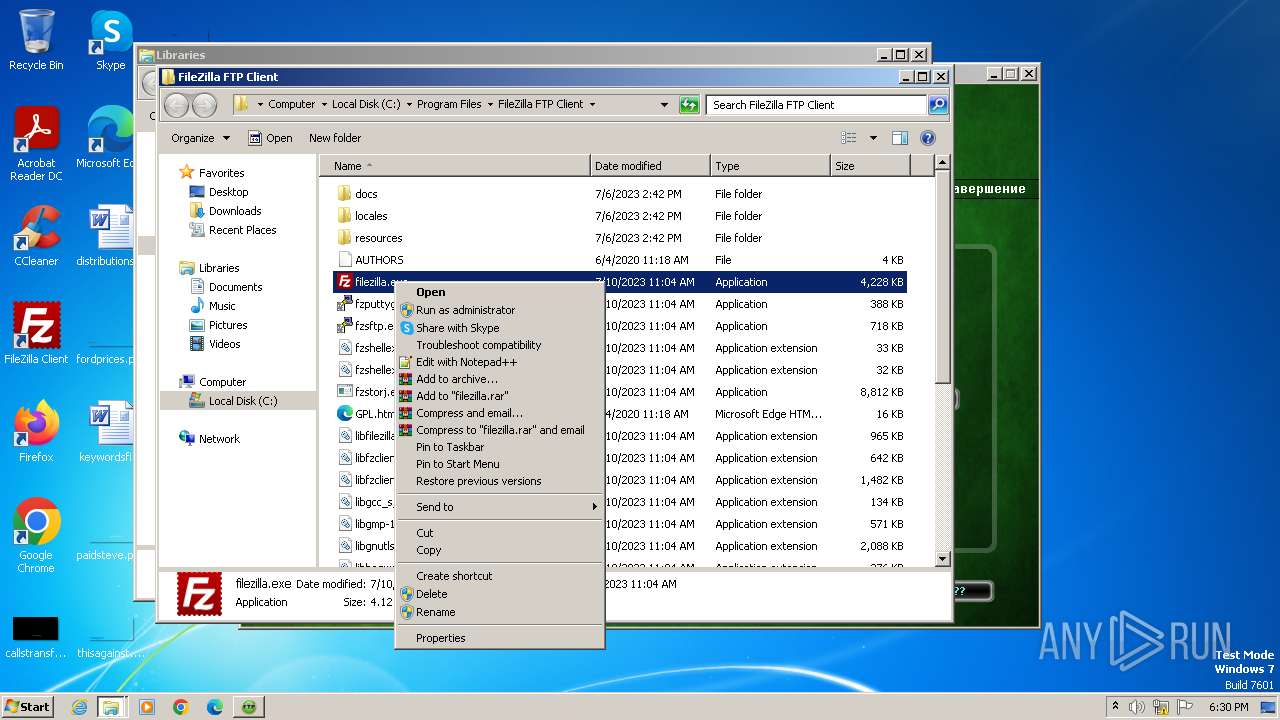The width and height of the screenshot is (1280, 720).
Task: Click the Explorer forward navigation button
Action: 204,104
